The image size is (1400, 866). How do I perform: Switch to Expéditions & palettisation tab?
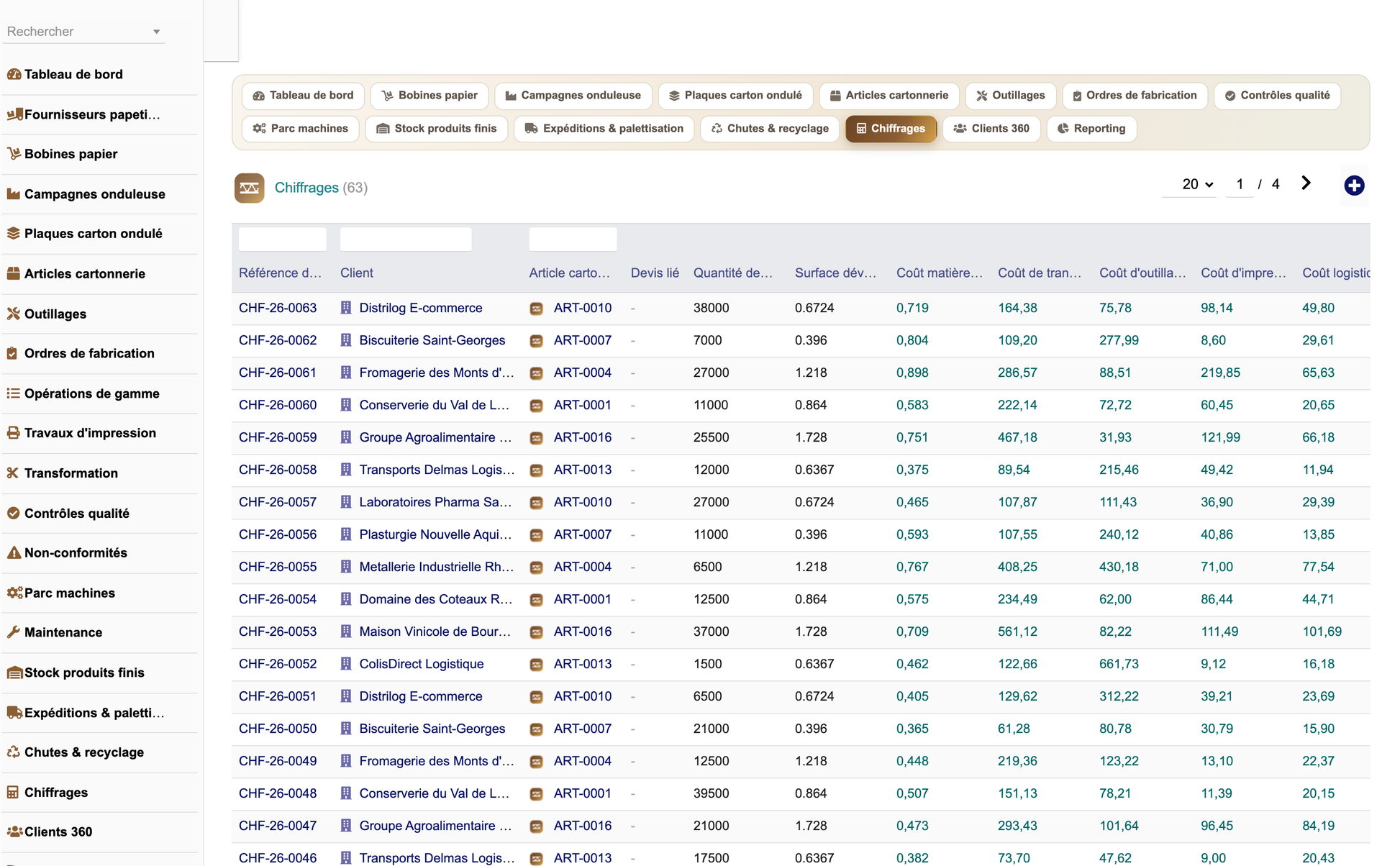pyautogui.click(x=604, y=129)
